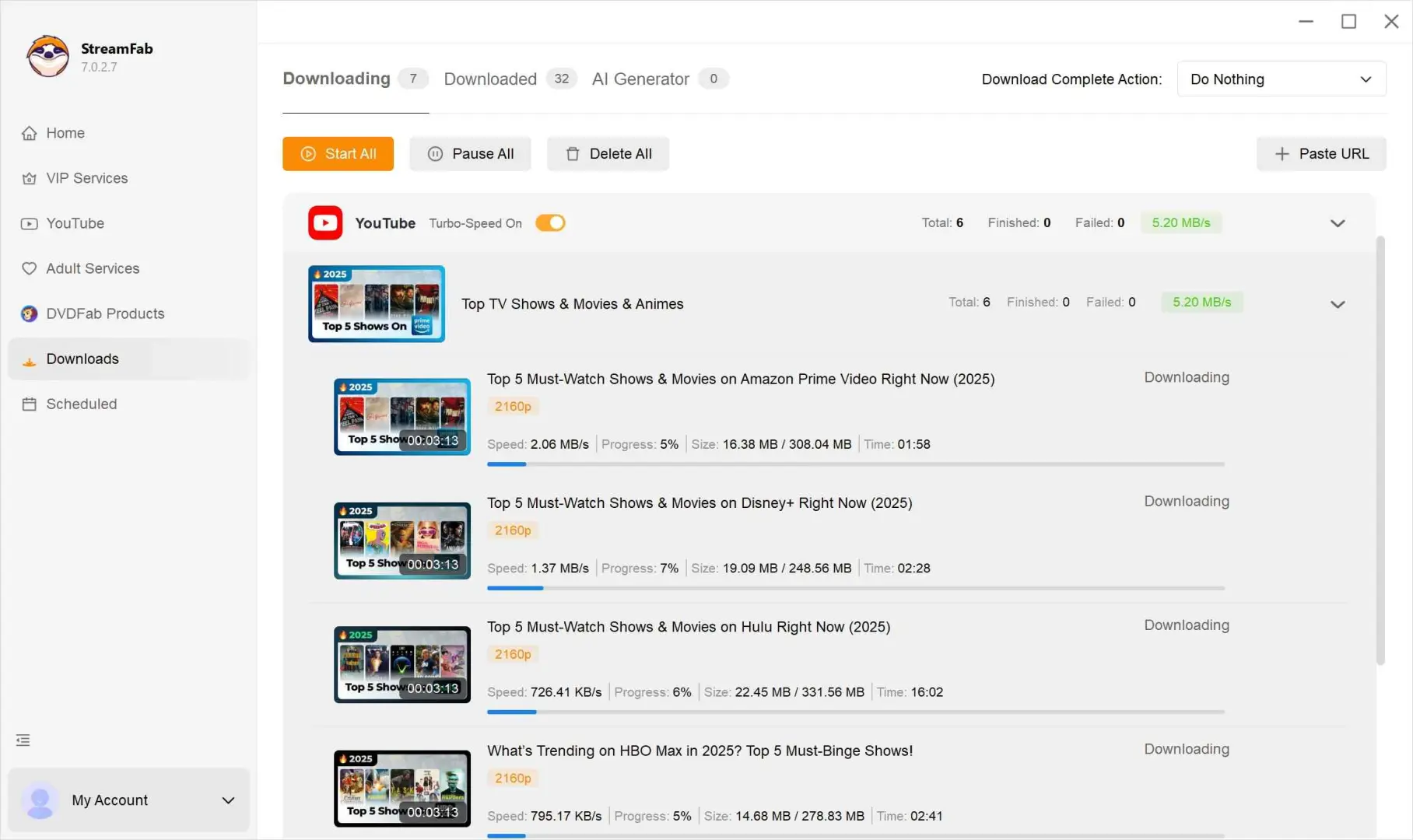Click Hulu download progress bar

coord(856,712)
